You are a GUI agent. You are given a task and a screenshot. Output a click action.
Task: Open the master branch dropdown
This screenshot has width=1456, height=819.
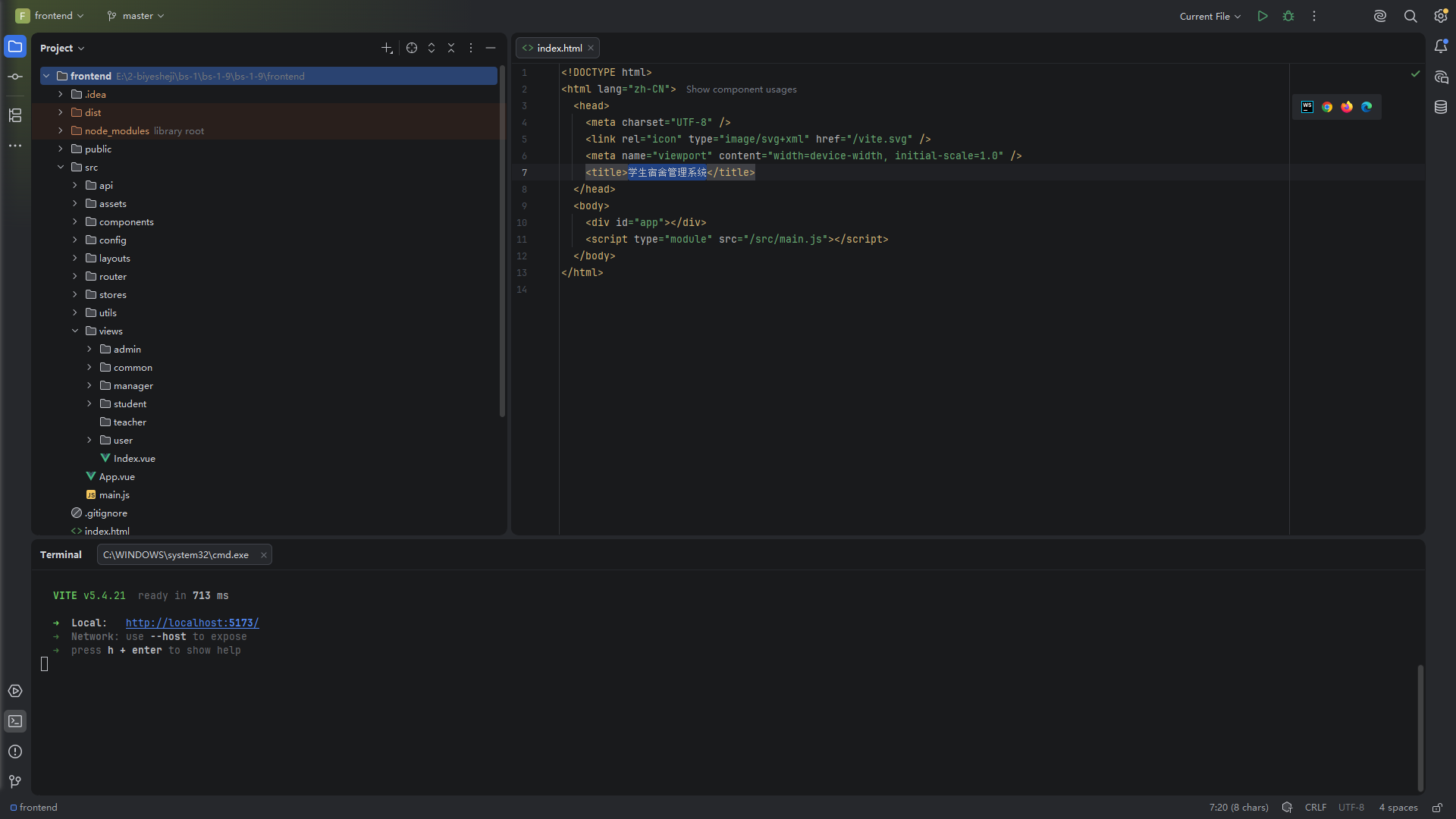click(x=136, y=16)
